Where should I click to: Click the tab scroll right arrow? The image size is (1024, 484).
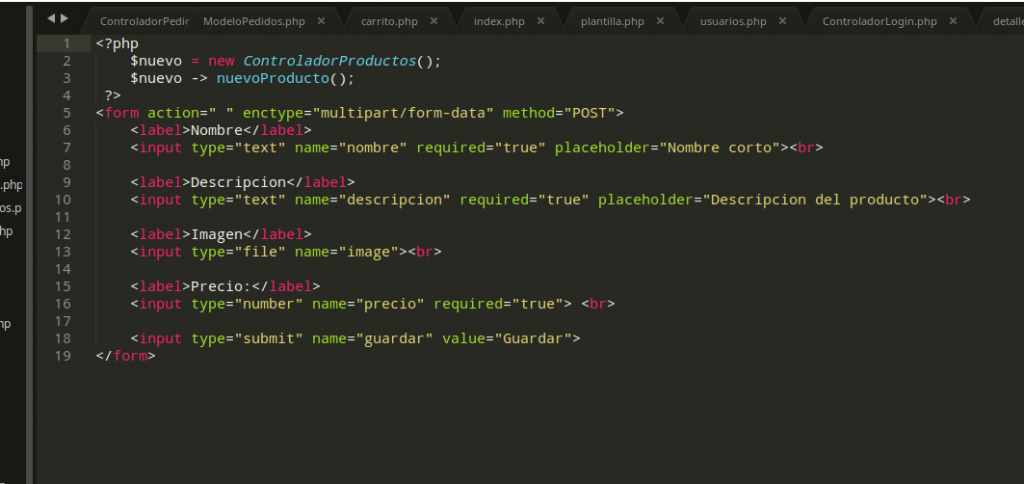(x=65, y=18)
